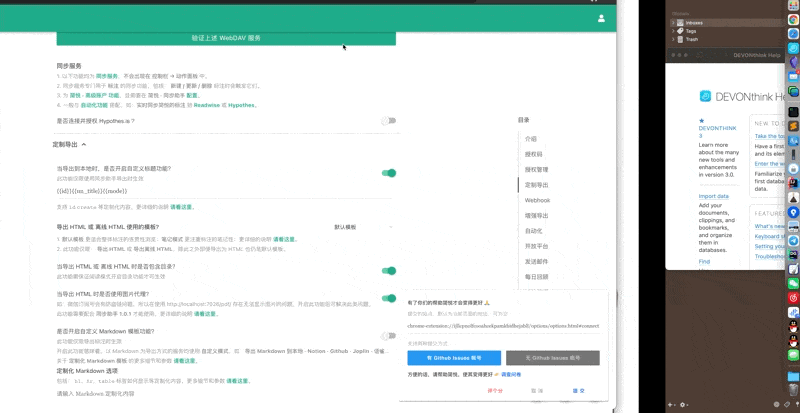800x413 pixels.
Task: Click the chrome-extension URL field in dialog
Action: (504, 326)
